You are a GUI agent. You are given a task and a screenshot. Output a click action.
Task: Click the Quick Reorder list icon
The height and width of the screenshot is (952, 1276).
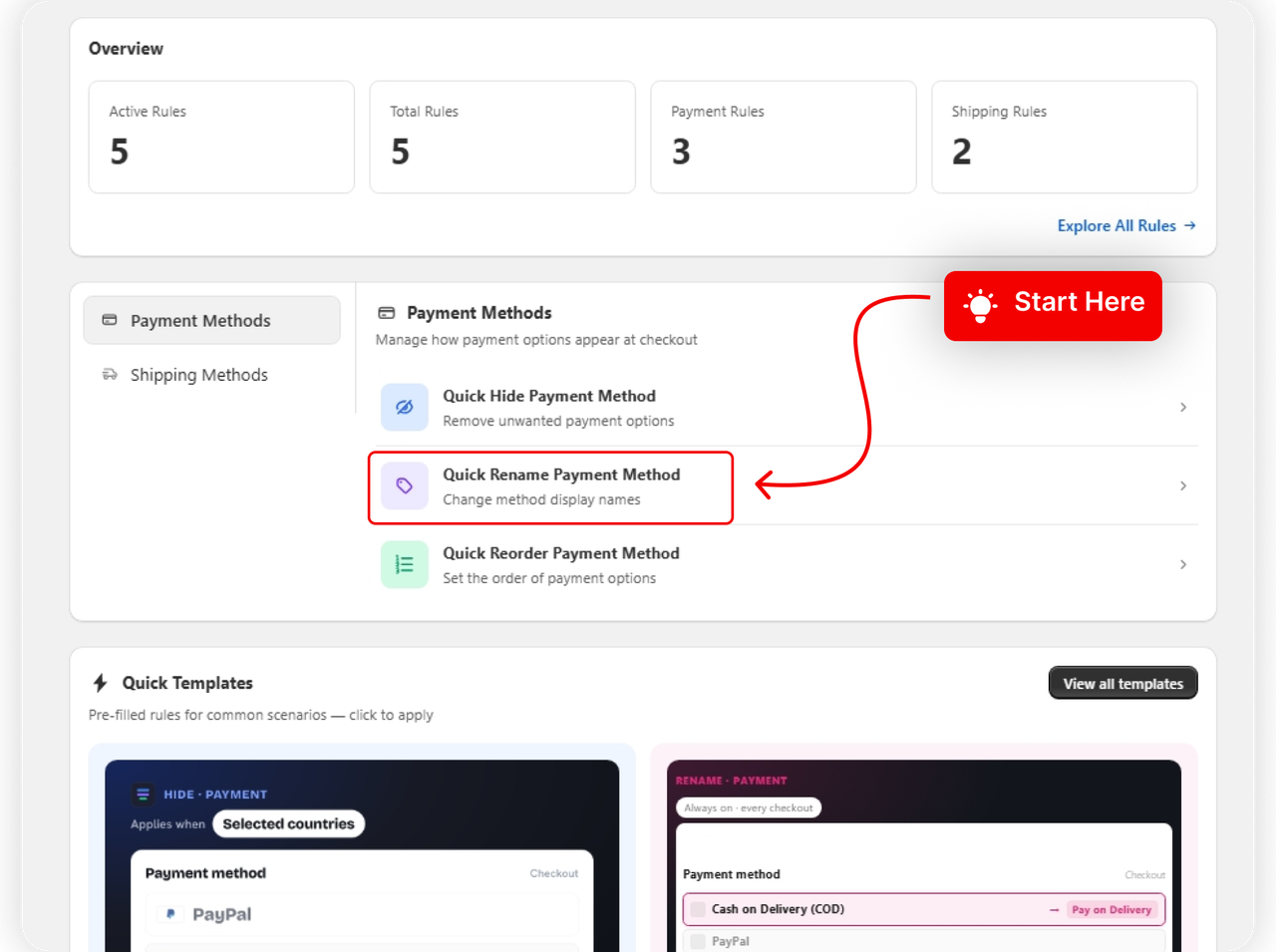(x=405, y=564)
